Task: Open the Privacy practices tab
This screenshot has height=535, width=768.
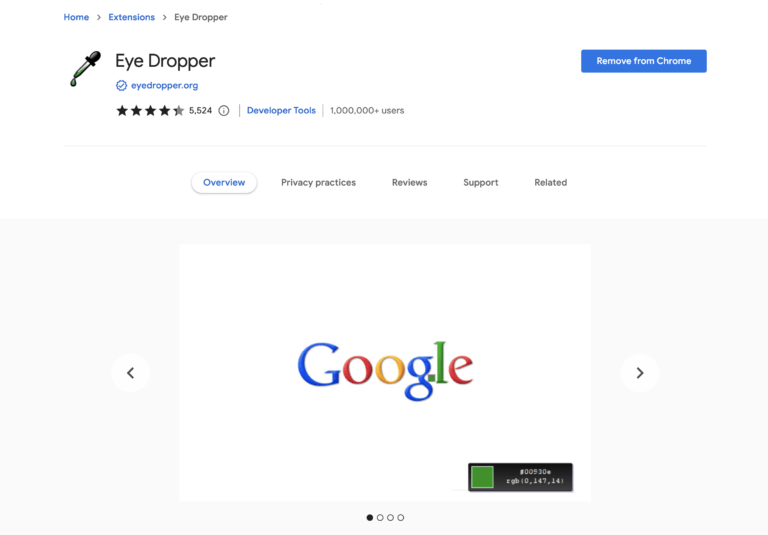Action: [x=318, y=183]
